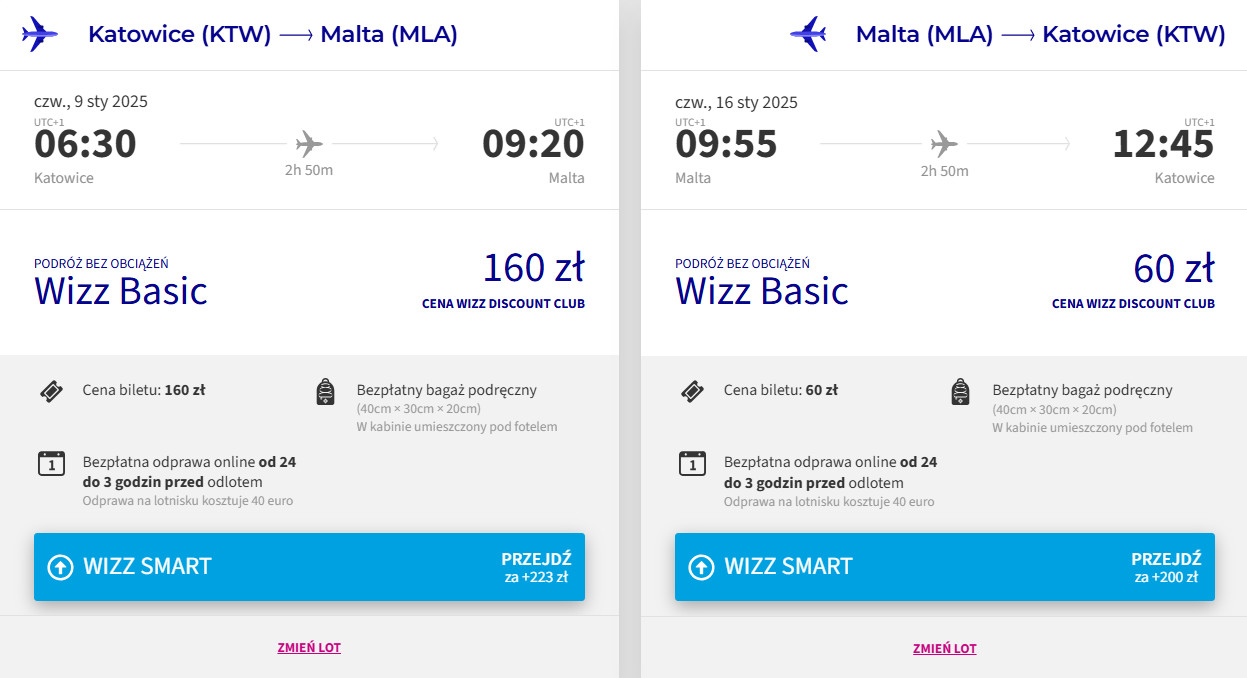
Task: Click the gray plane icon on the 09:55 Malta flight
Action: 944,144
